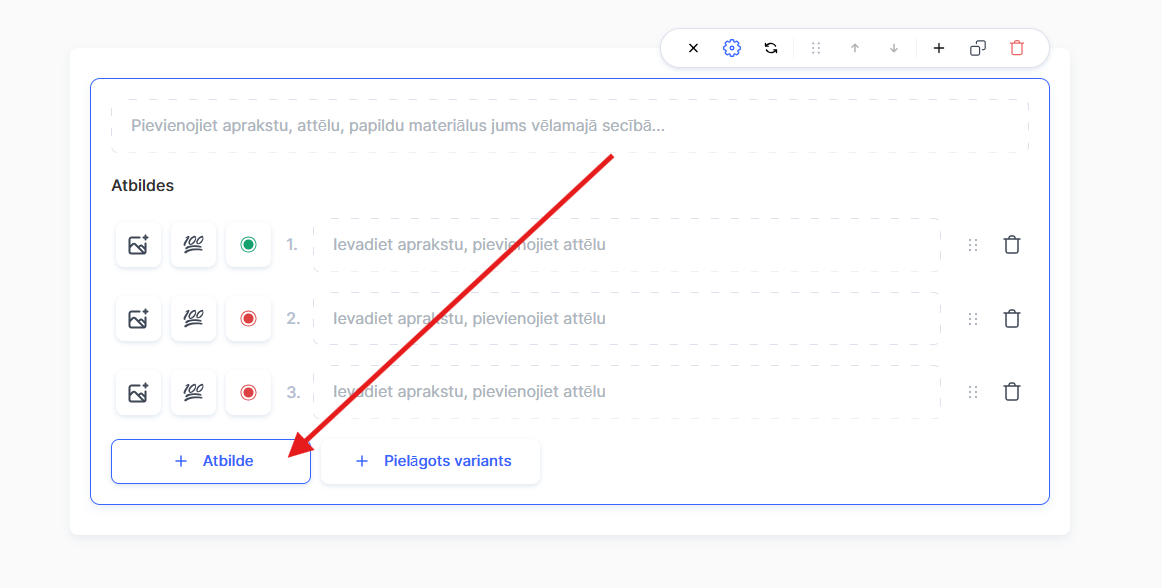Click the answer 1 text input field
This screenshot has width=1162, height=588.
pos(626,245)
